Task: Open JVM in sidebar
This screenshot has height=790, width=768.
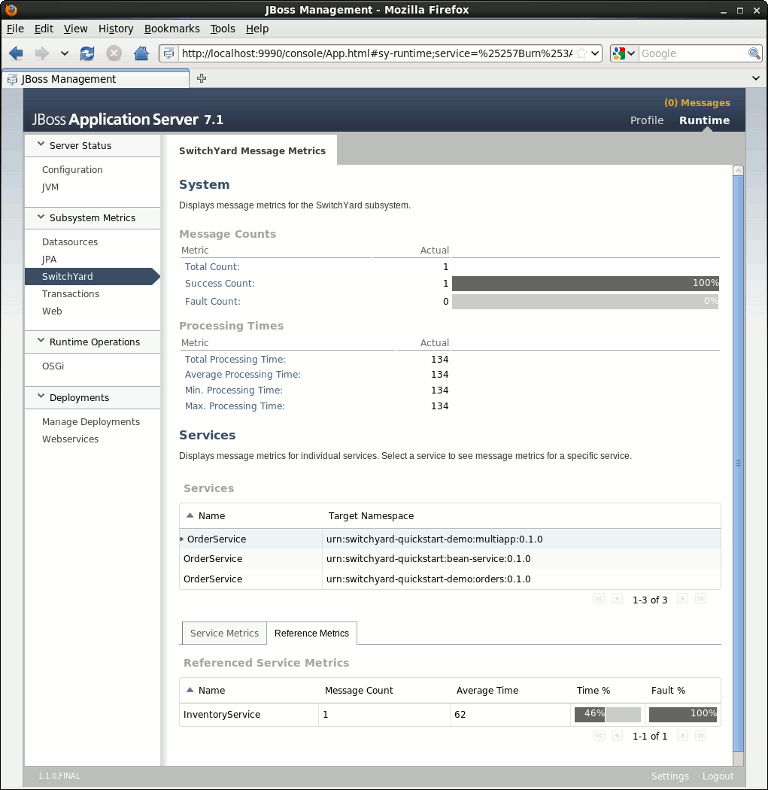Action: [50, 187]
